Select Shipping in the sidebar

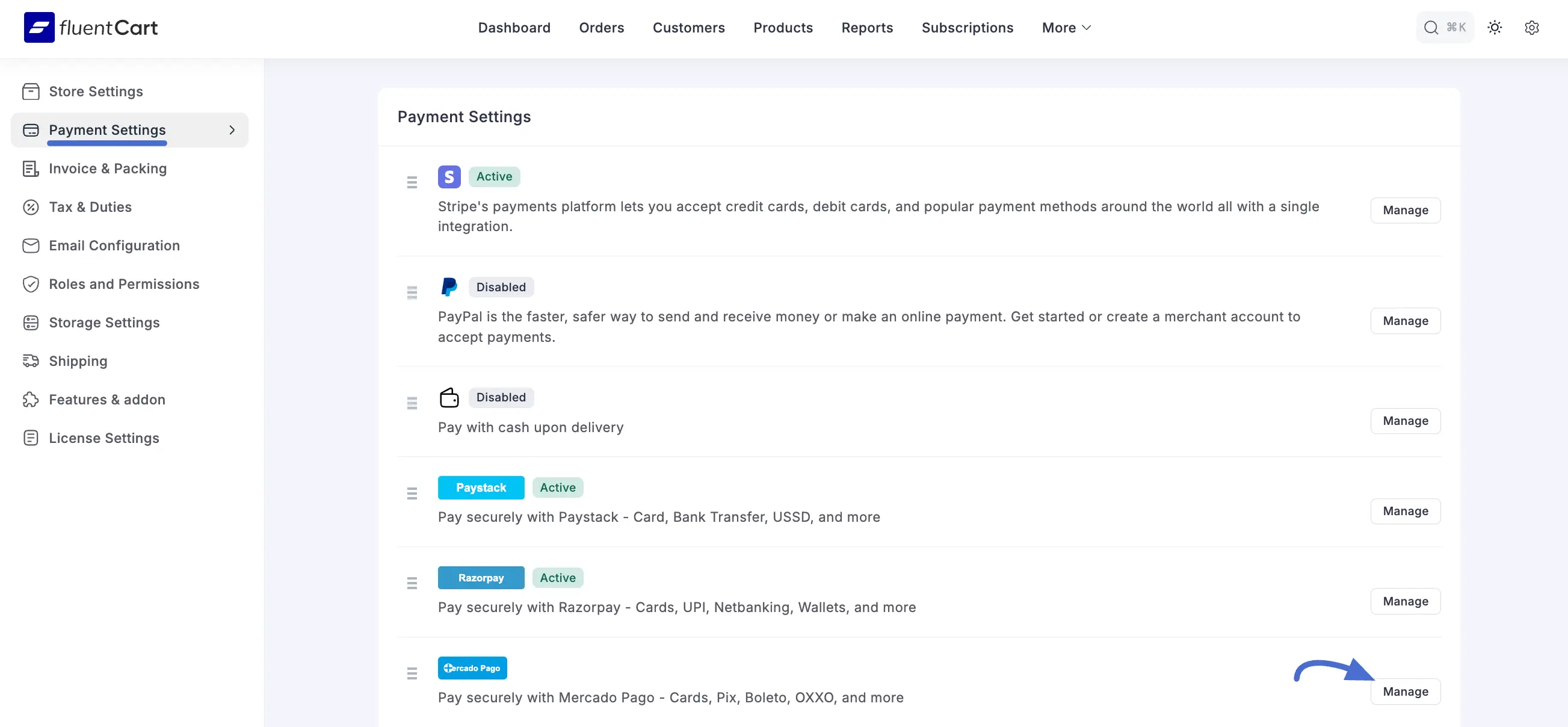(x=78, y=361)
